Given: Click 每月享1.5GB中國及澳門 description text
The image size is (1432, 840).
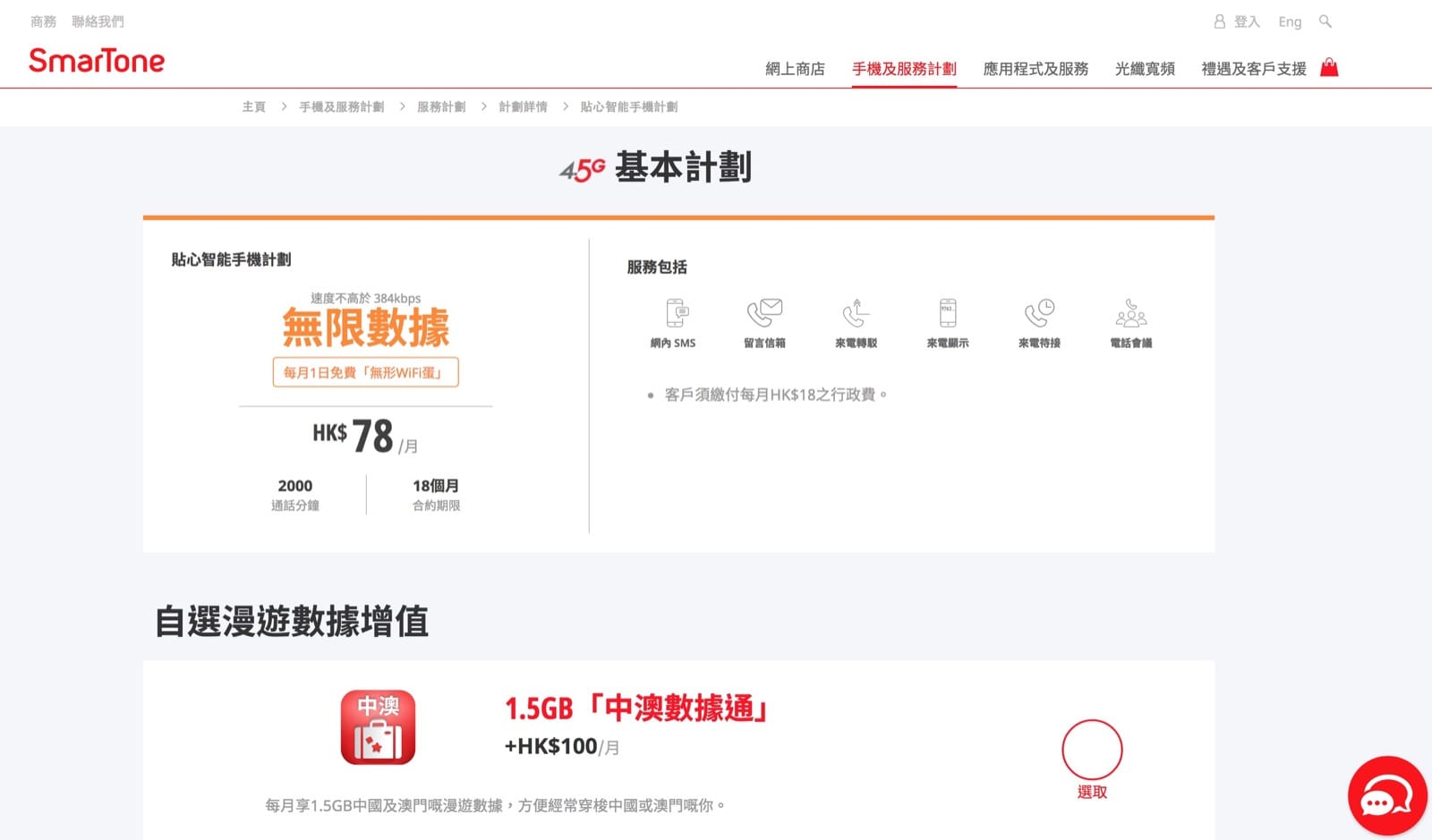Looking at the screenshot, I should click(x=495, y=805).
